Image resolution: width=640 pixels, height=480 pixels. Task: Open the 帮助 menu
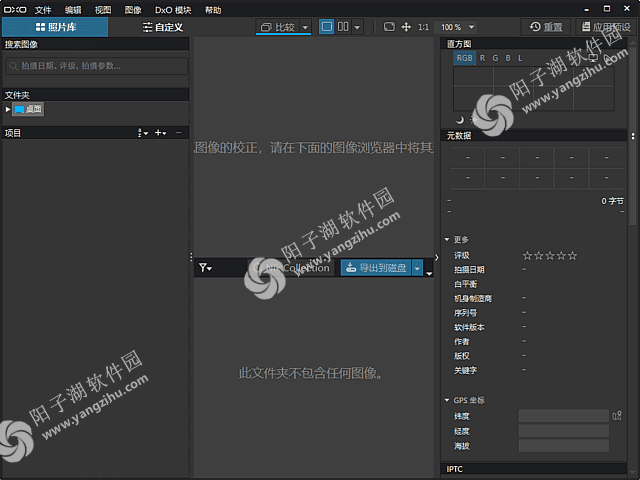[213, 10]
